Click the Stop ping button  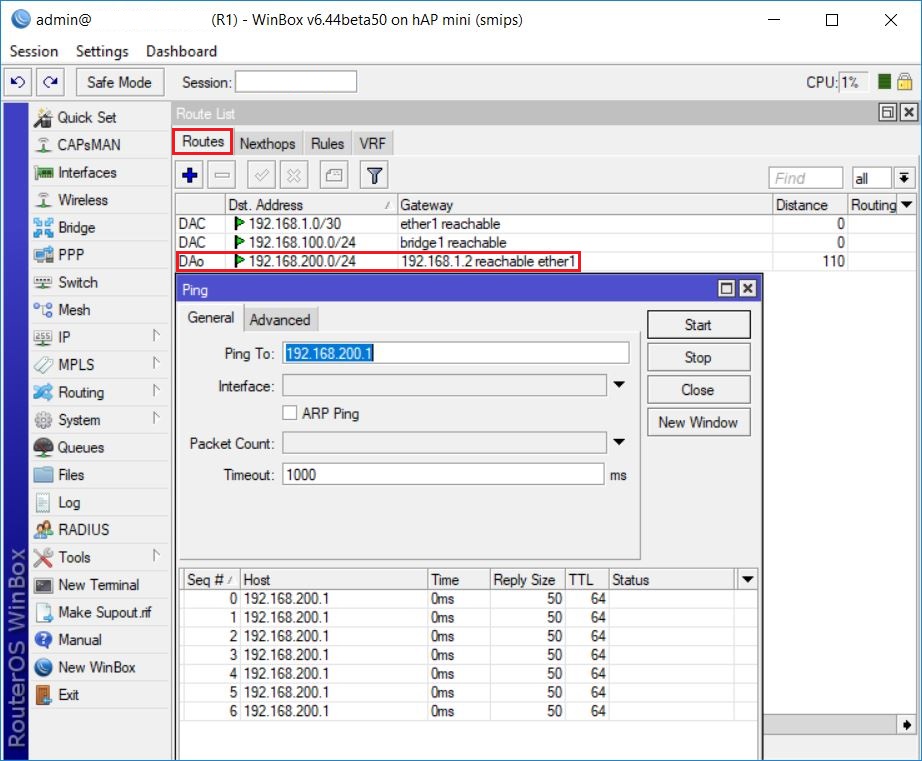pos(699,358)
